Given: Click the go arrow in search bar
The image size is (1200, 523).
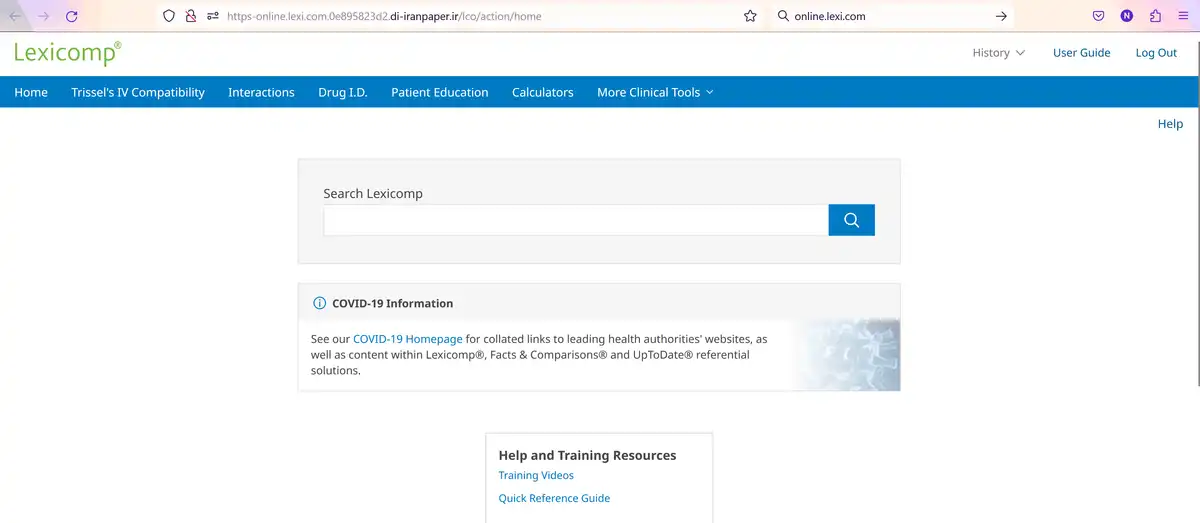Looking at the screenshot, I should click(x=1001, y=16).
